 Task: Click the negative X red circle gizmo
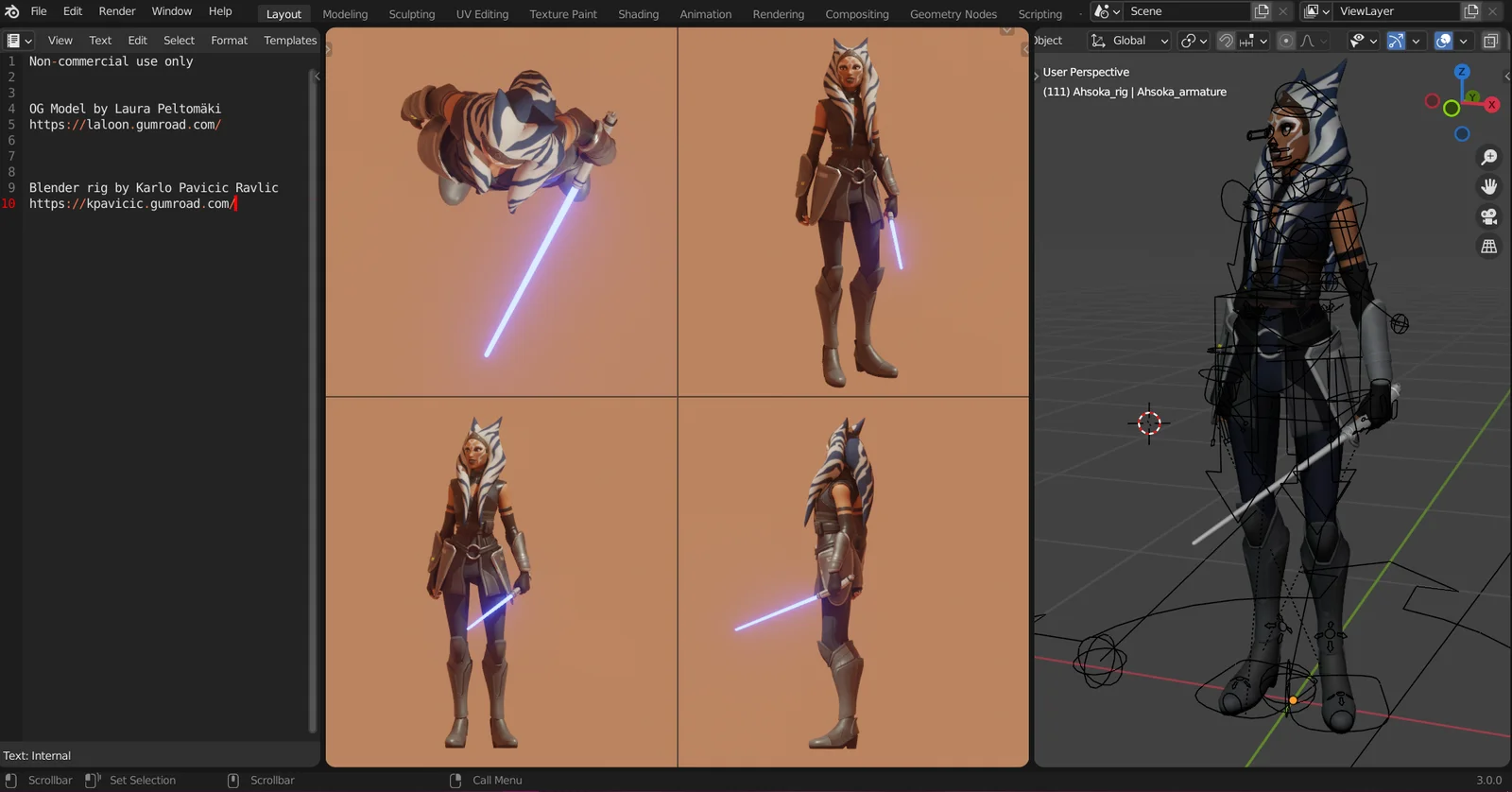tap(1433, 101)
